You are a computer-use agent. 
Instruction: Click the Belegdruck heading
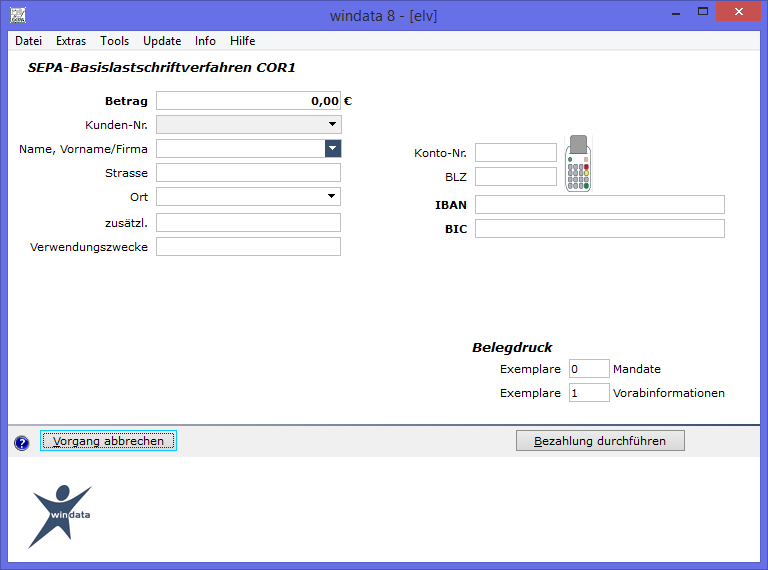pyautogui.click(x=512, y=347)
